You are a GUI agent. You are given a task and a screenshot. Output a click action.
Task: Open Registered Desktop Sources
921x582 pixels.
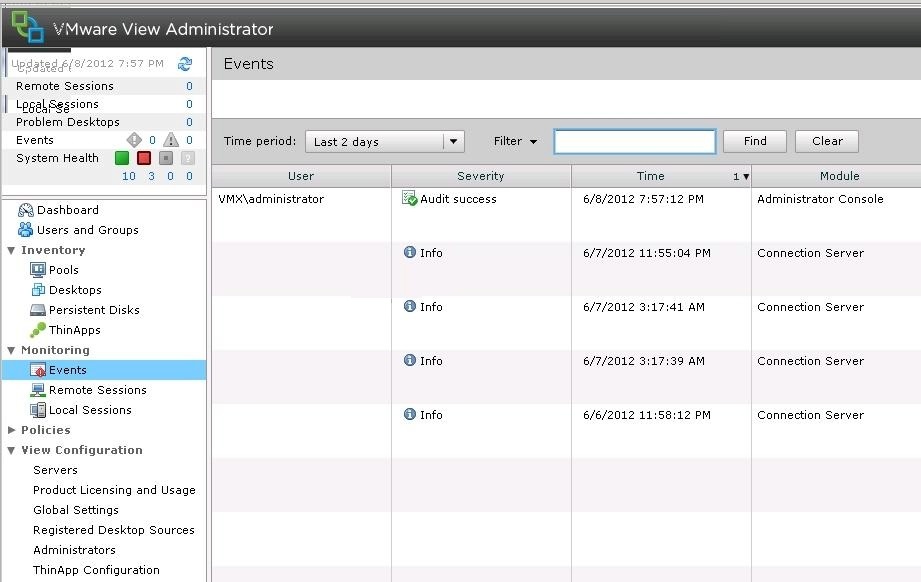(x=113, y=530)
